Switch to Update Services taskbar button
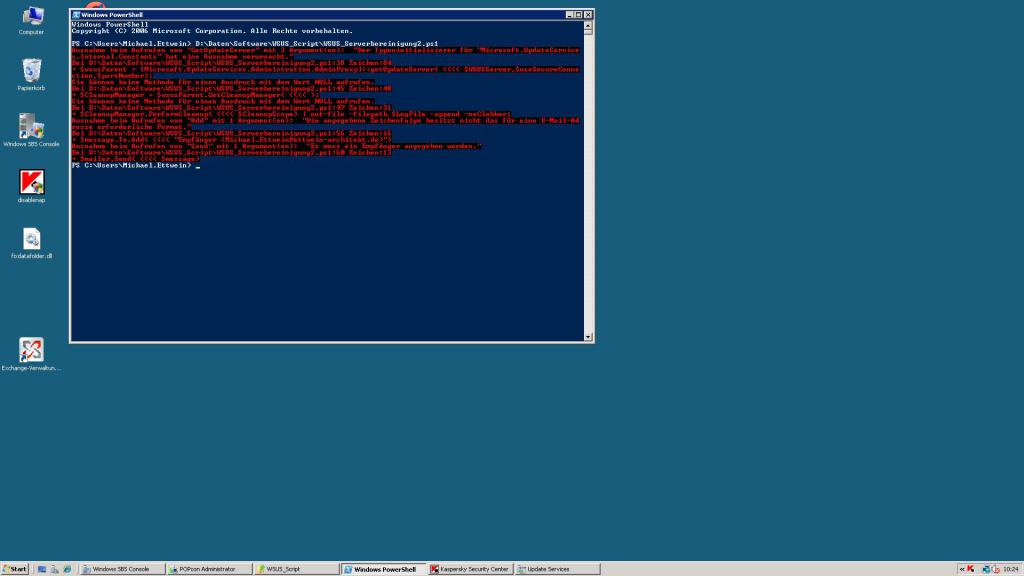1024x576 pixels. 558,569
